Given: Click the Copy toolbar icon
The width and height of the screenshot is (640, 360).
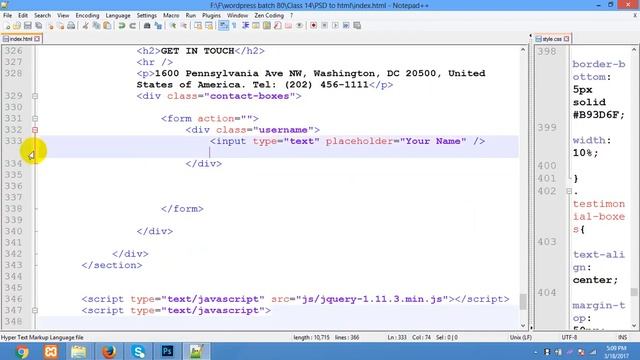Looking at the screenshot, I should pos(96,26).
